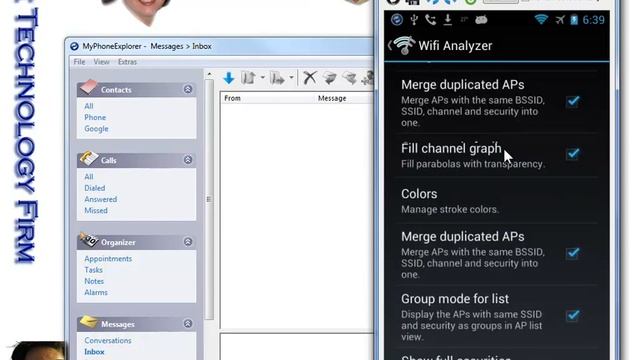
Task: Collapse the Messages panel chevron
Action: [188, 324]
